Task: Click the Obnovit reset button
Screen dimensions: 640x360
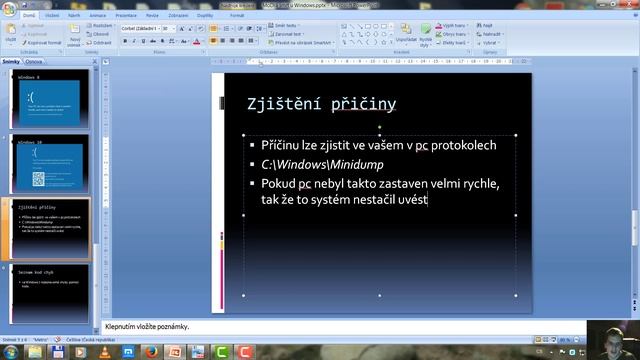Action: point(98,34)
